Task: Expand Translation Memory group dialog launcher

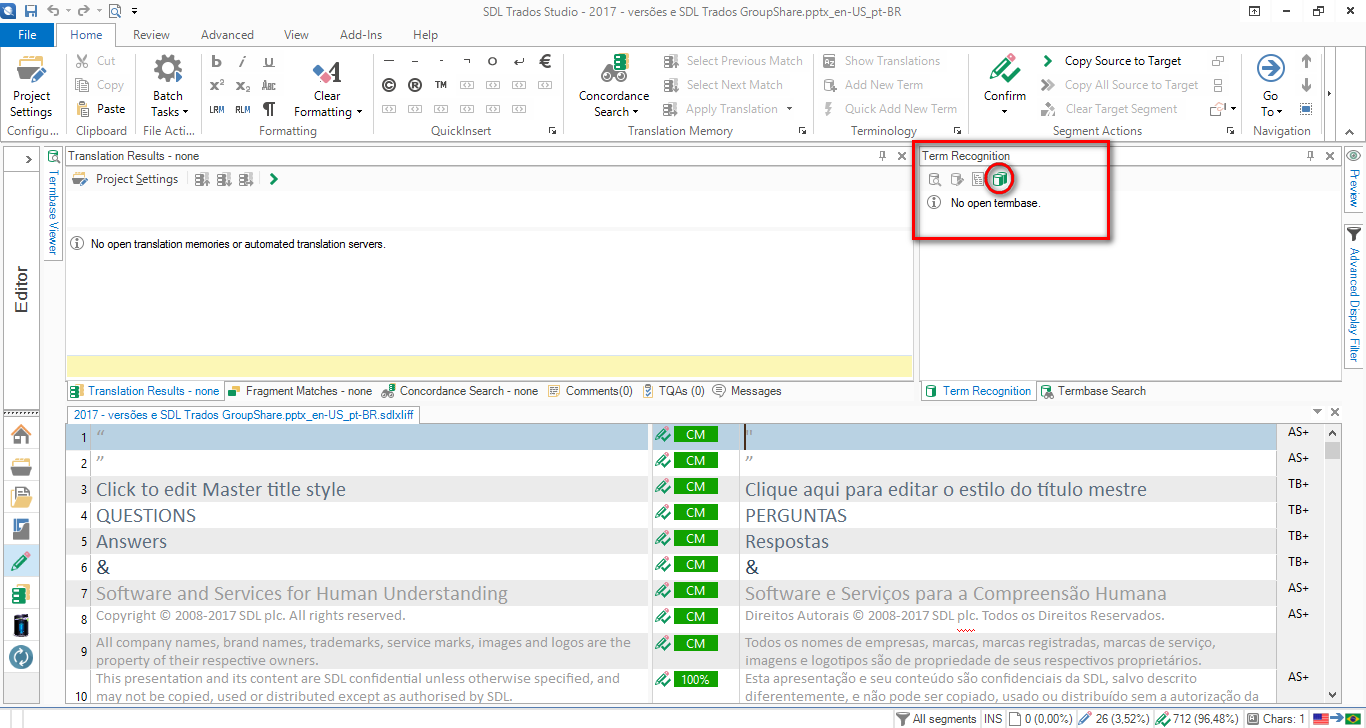Action: [802, 131]
